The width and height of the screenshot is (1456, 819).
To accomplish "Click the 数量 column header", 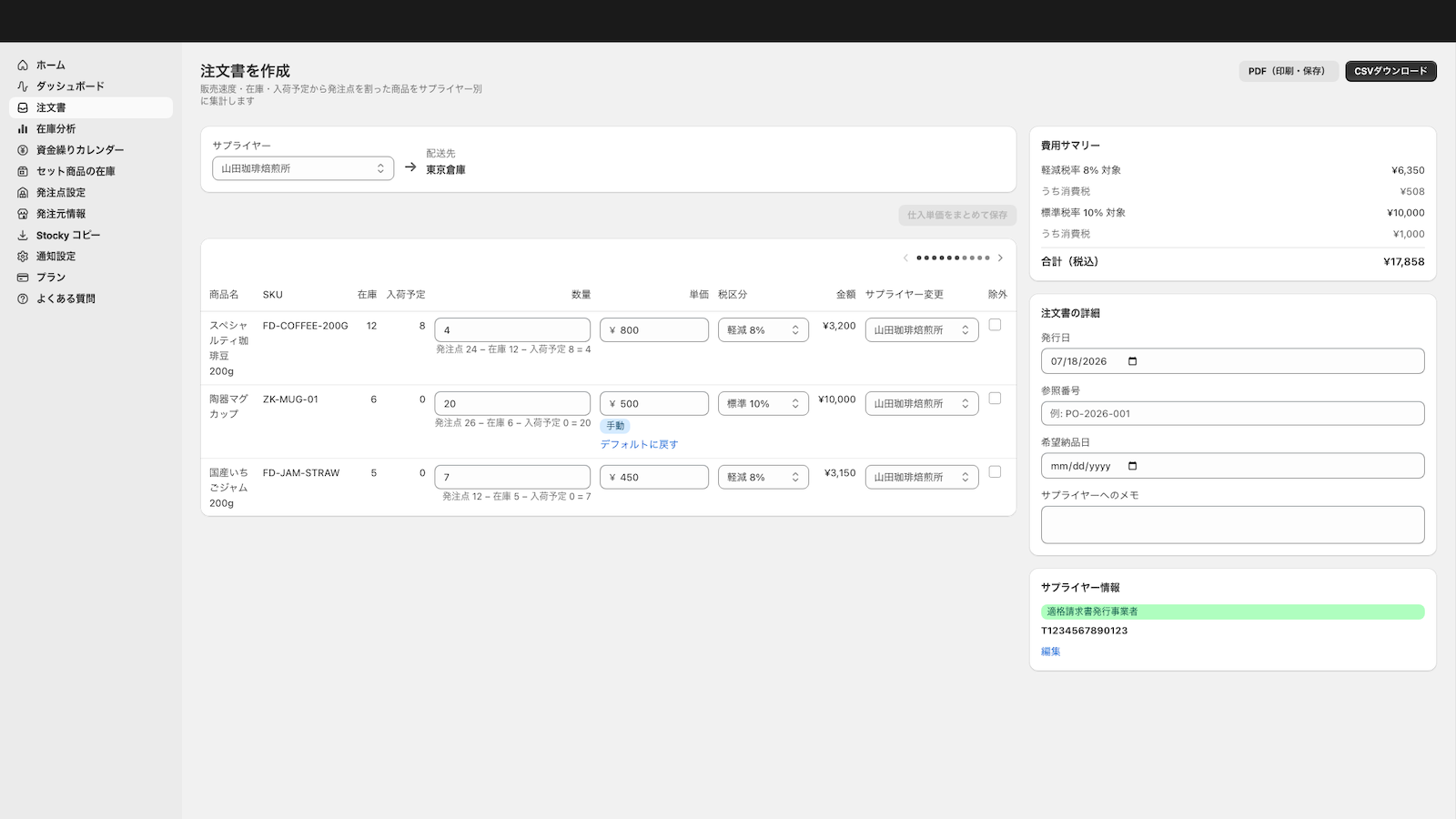I will point(581,295).
